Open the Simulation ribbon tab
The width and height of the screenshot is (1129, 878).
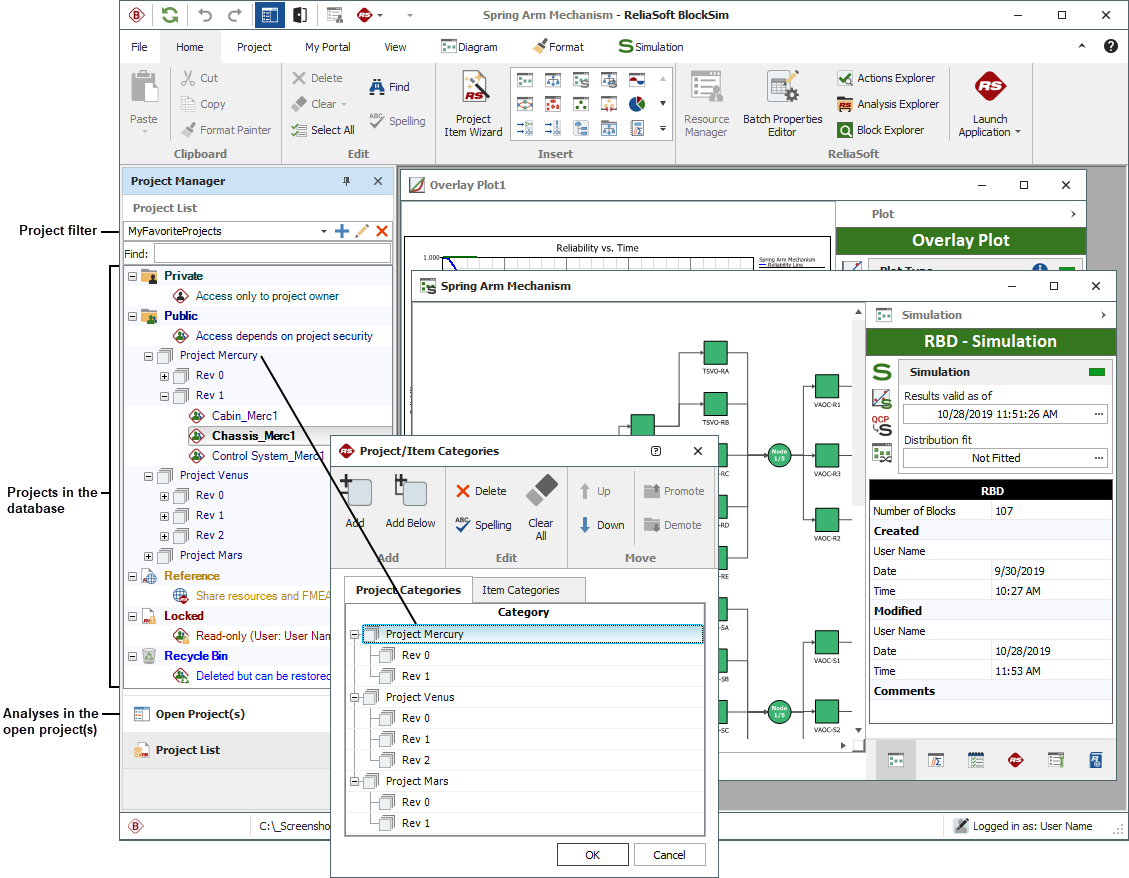pos(651,47)
